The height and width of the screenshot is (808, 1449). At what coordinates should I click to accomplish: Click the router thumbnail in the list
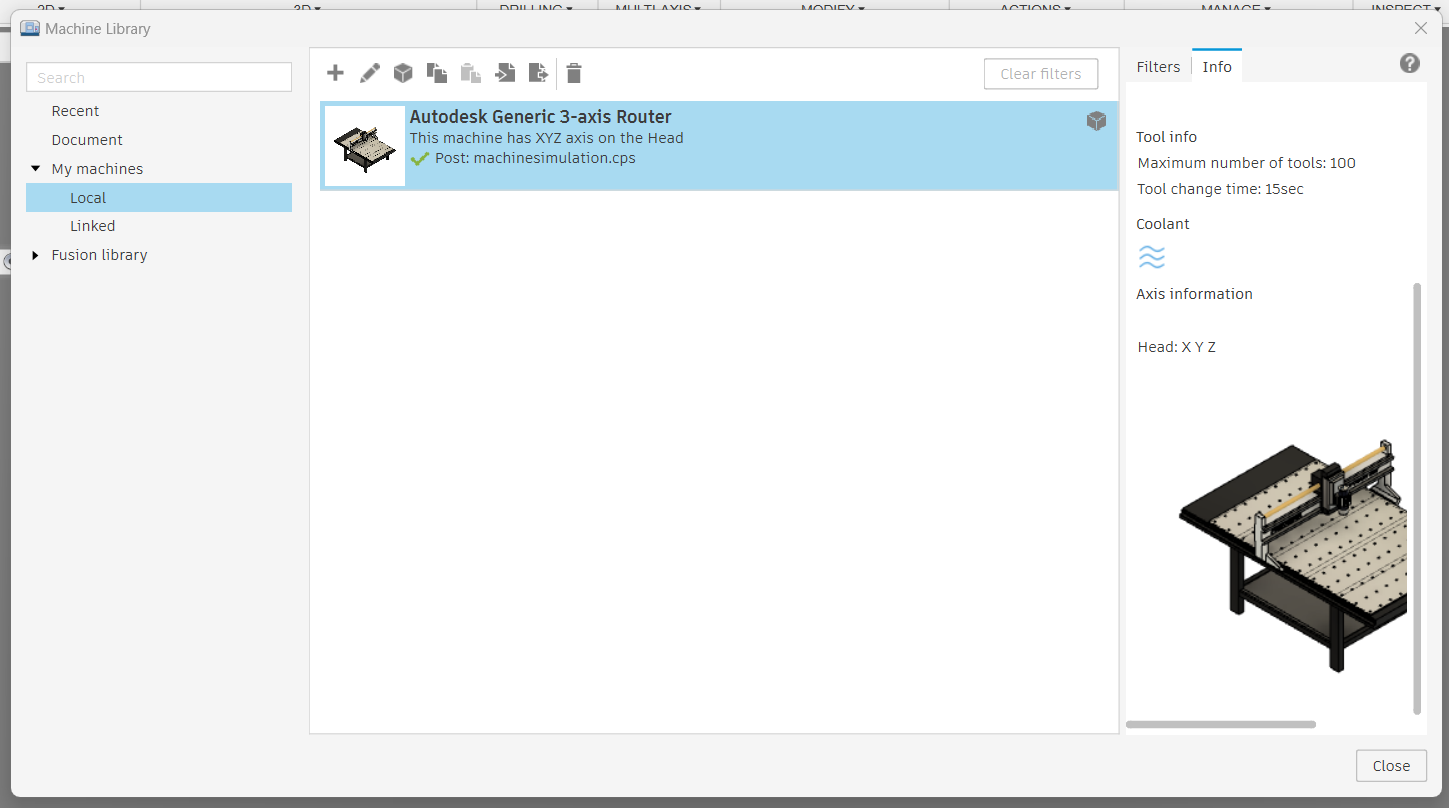365,146
